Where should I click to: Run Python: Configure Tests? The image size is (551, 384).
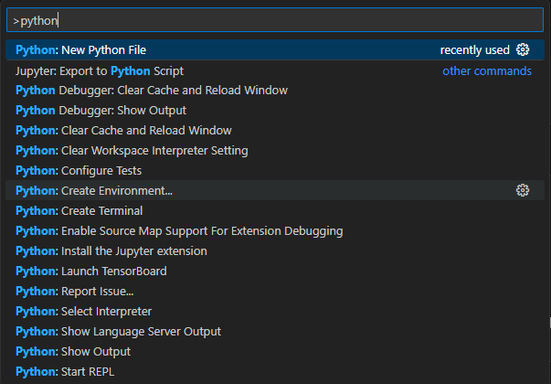[275, 170]
